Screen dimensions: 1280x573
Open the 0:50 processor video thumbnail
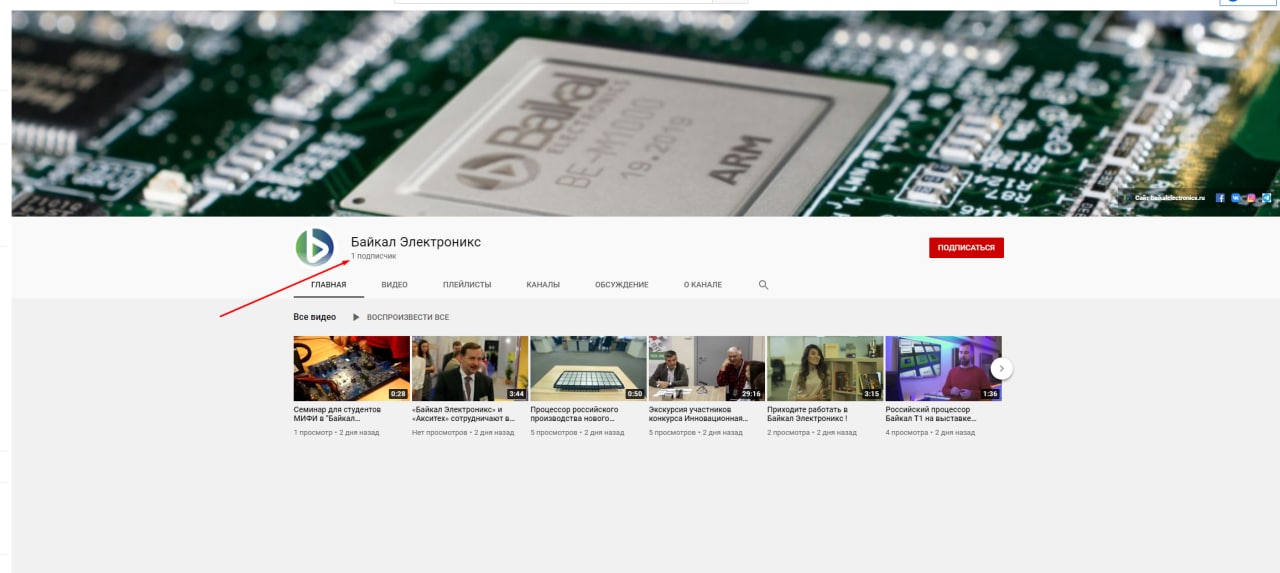pos(588,369)
